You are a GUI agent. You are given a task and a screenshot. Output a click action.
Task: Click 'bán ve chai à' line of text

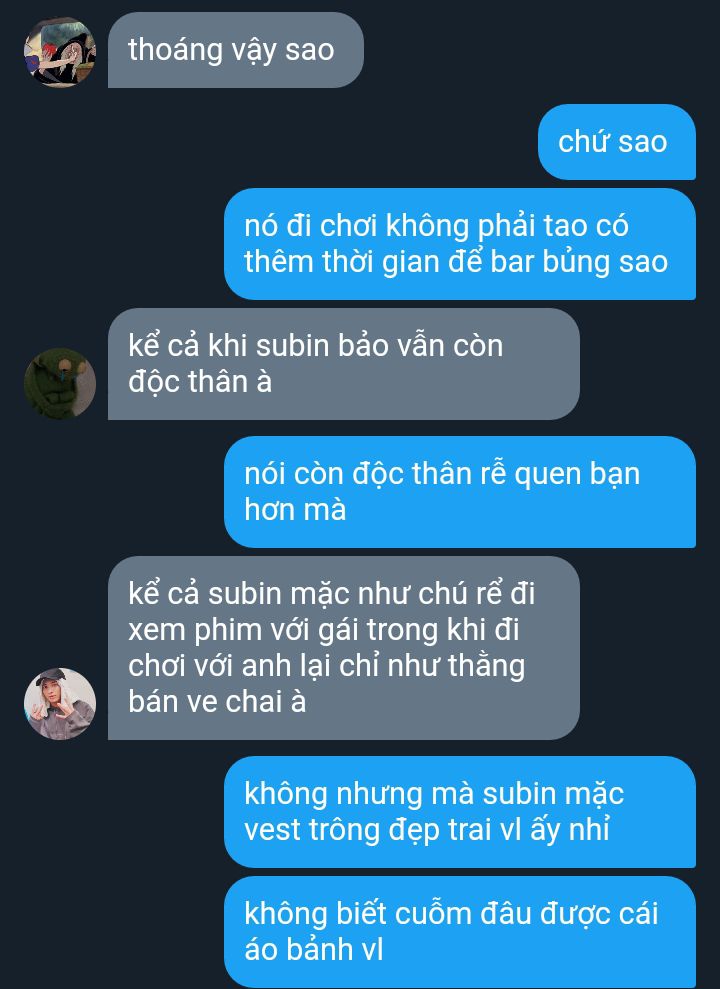(217, 701)
